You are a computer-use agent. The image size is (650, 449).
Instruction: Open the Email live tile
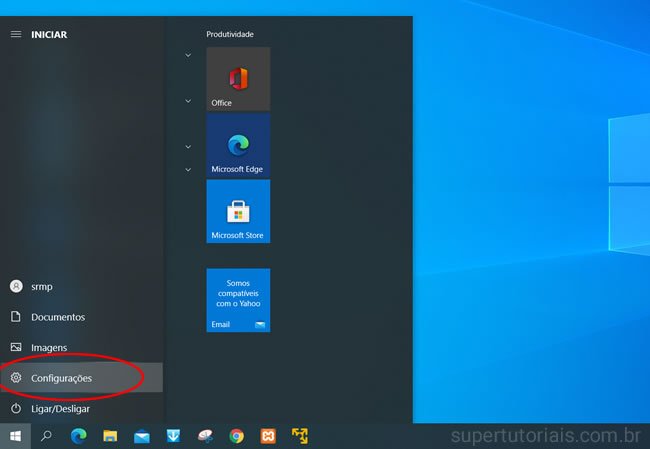point(238,299)
